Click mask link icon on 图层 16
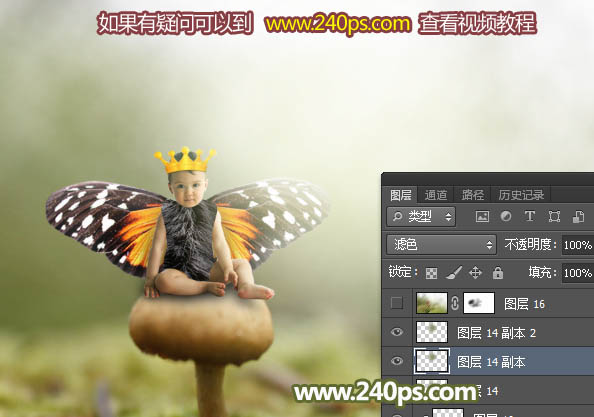The height and width of the screenshot is (417, 594). [455, 303]
